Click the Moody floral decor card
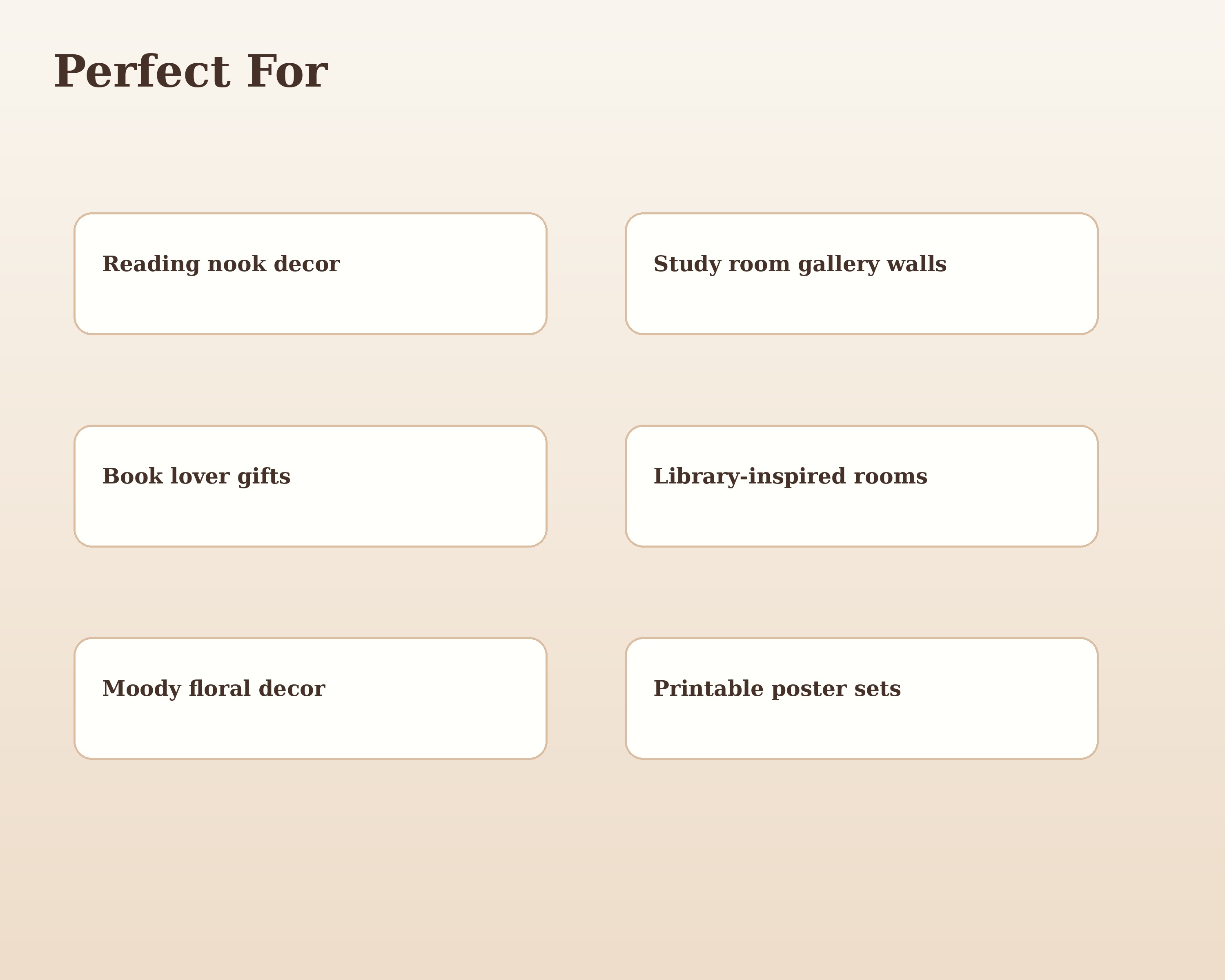 click(x=310, y=698)
